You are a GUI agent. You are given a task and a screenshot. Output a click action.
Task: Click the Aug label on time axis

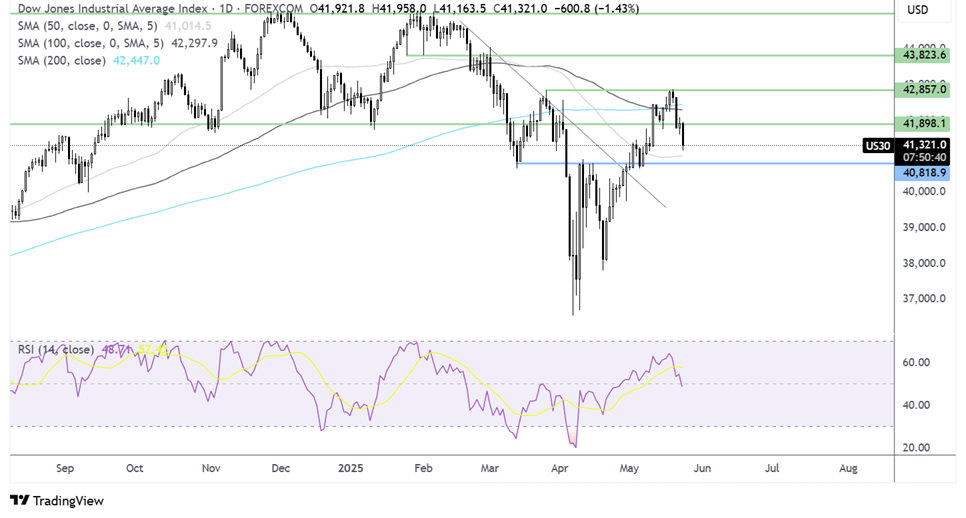tap(848, 468)
